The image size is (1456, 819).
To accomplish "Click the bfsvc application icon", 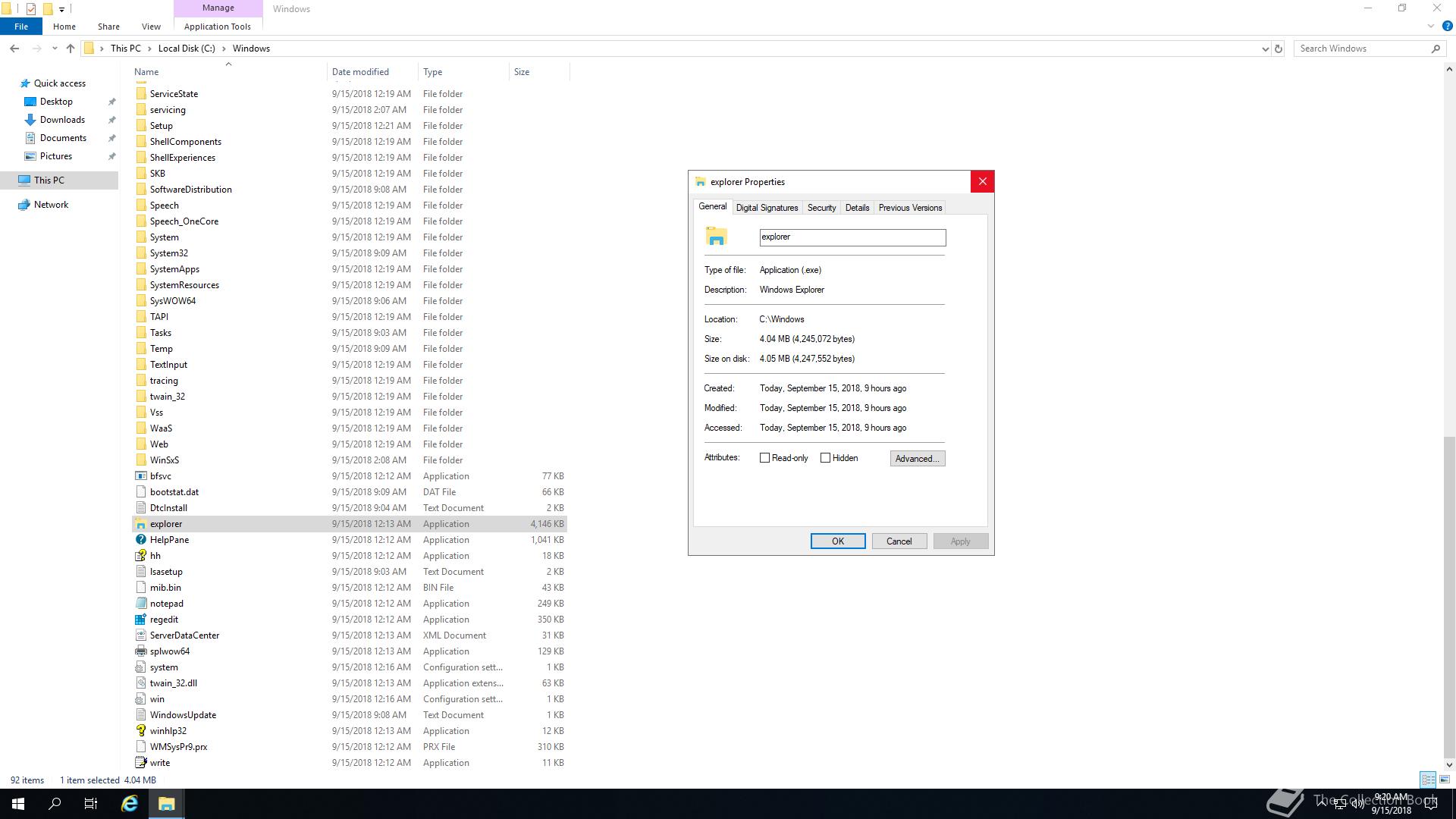I will pos(140,476).
